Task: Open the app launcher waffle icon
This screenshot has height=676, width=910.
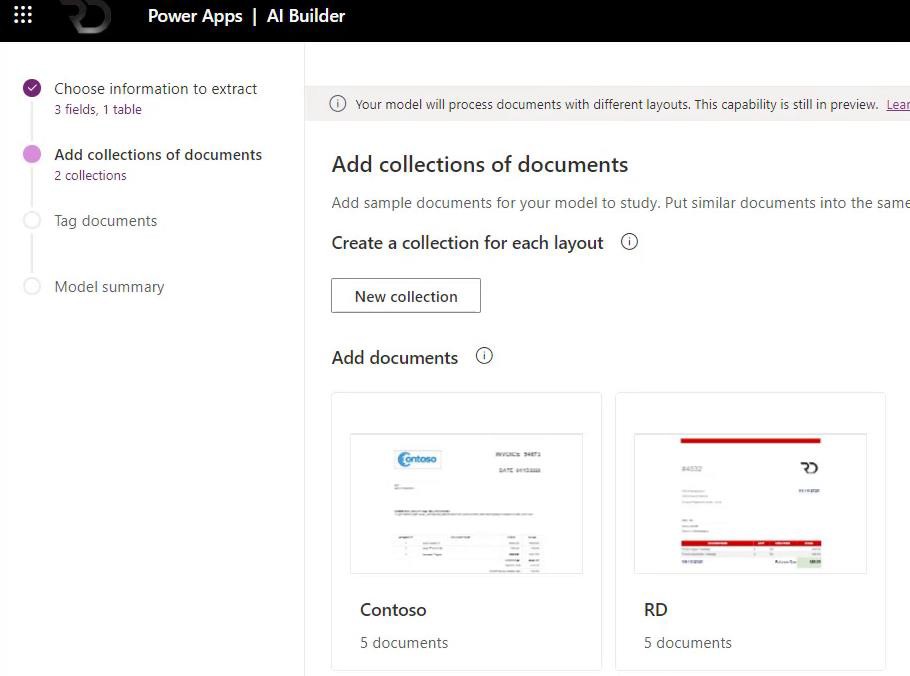Action: [23, 15]
